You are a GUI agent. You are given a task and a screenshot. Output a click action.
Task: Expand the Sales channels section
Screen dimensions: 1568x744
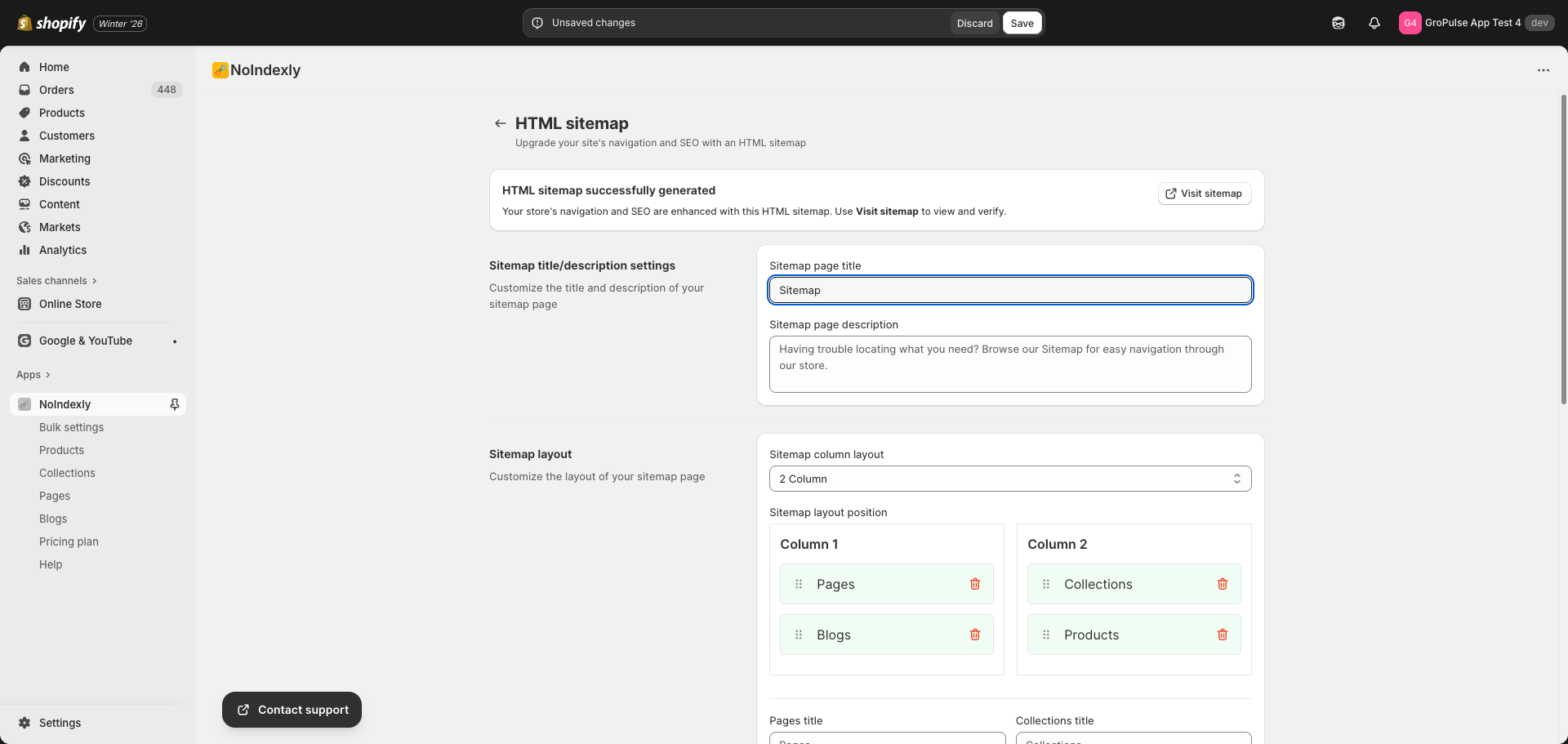click(56, 281)
